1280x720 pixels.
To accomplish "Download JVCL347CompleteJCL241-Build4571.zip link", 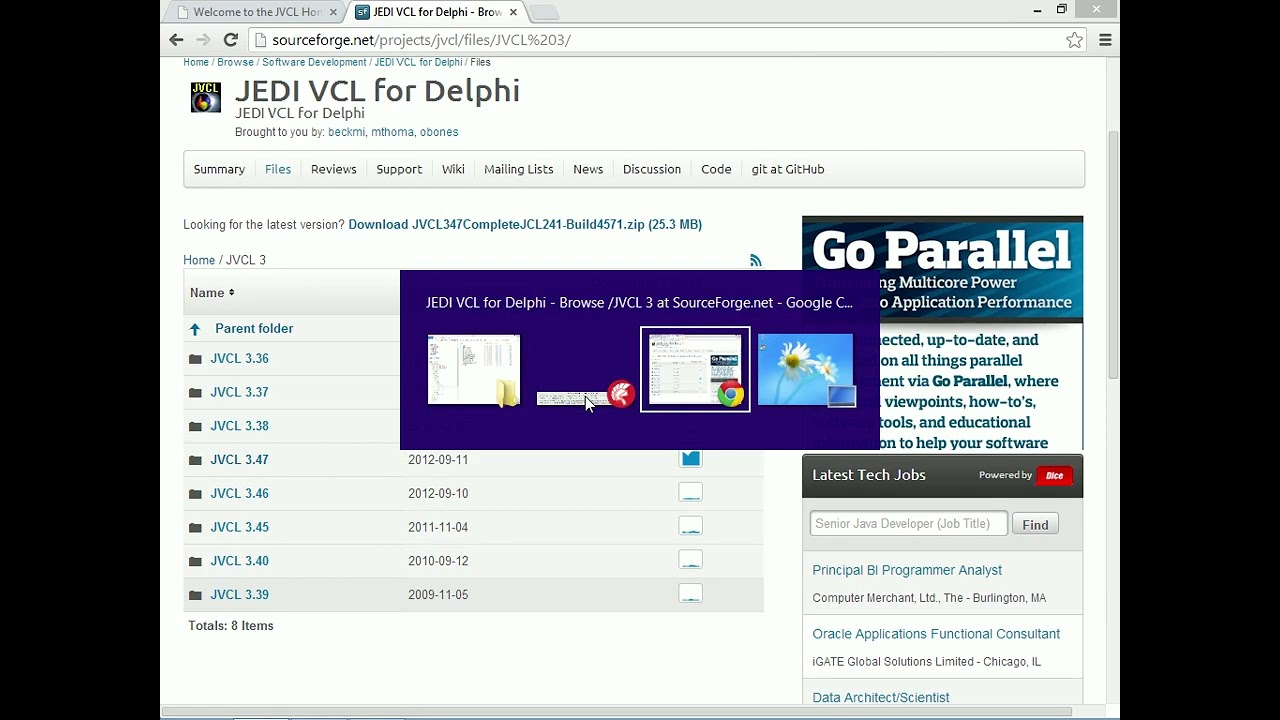I will pyautogui.click(x=525, y=225).
